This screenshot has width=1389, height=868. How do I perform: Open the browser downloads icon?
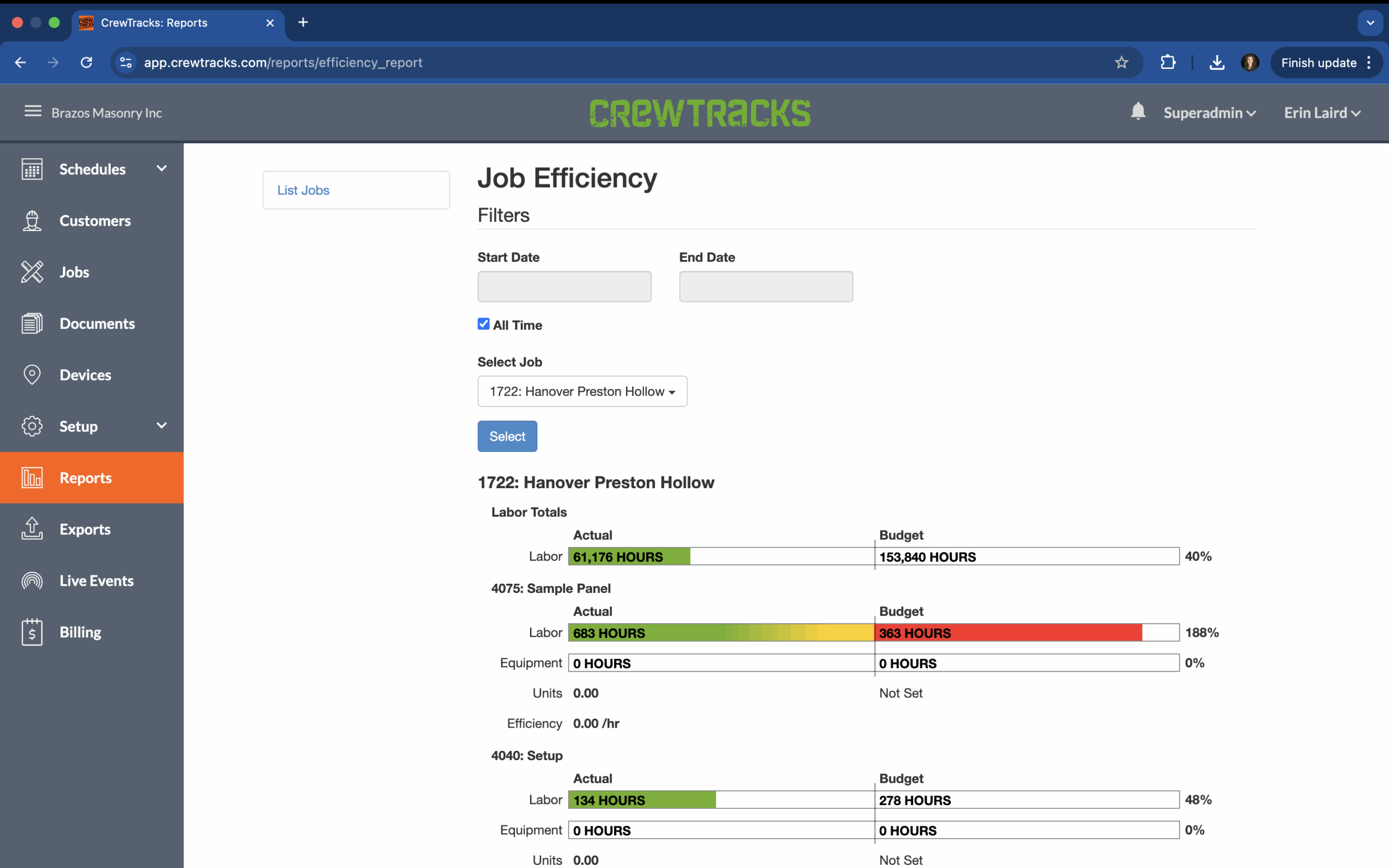1216,62
